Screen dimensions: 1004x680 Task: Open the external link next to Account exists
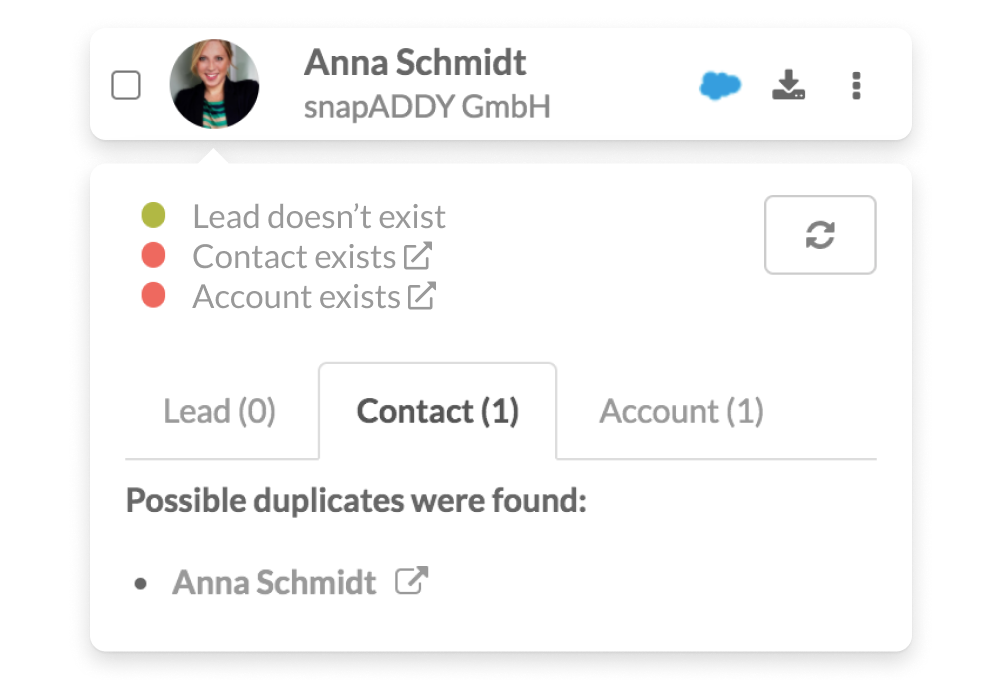[425, 296]
